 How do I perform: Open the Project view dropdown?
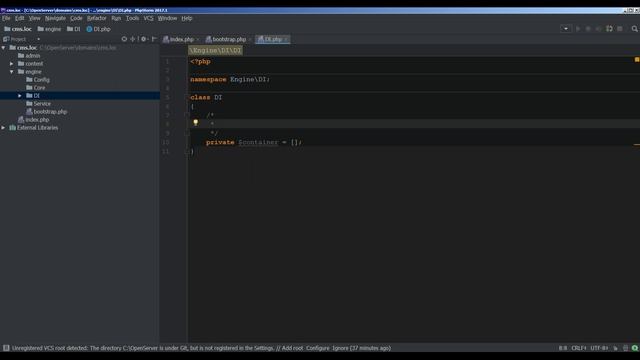point(38,39)
